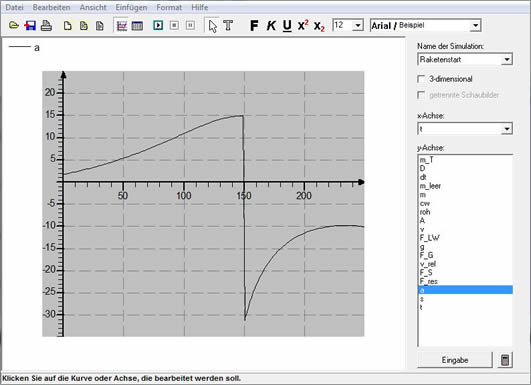Image resolution: width=531 pixels, height=385 pixels.
Task: Select A in the y-Achse list
Action: point(466,221)
